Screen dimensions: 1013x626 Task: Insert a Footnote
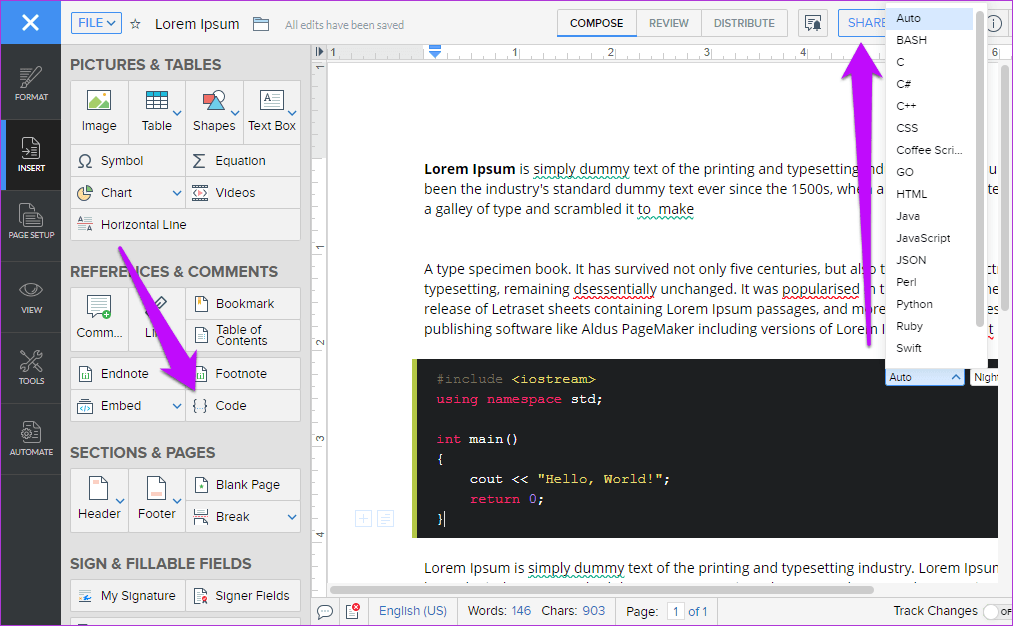[243, 373]
